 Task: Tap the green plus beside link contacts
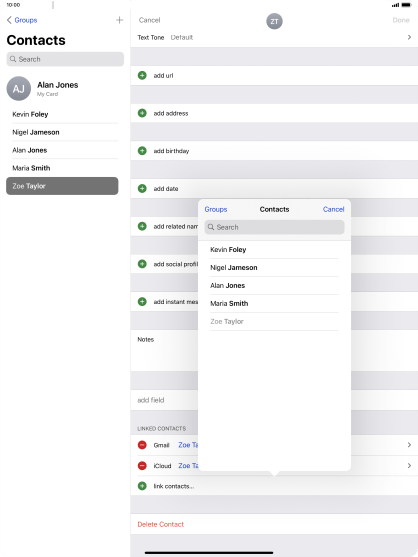(142, 486)
